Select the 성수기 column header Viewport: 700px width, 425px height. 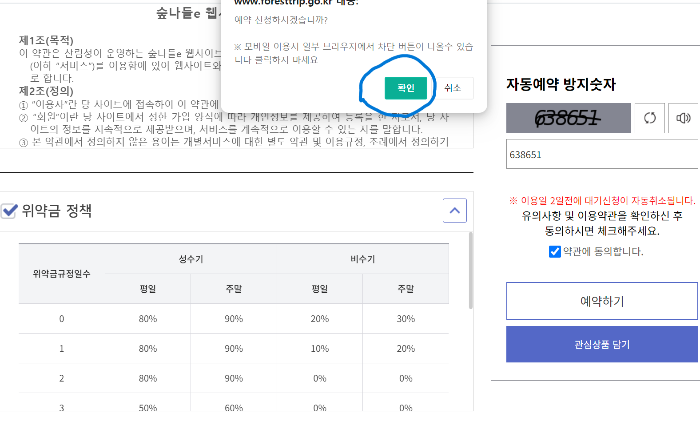[191, 259]
